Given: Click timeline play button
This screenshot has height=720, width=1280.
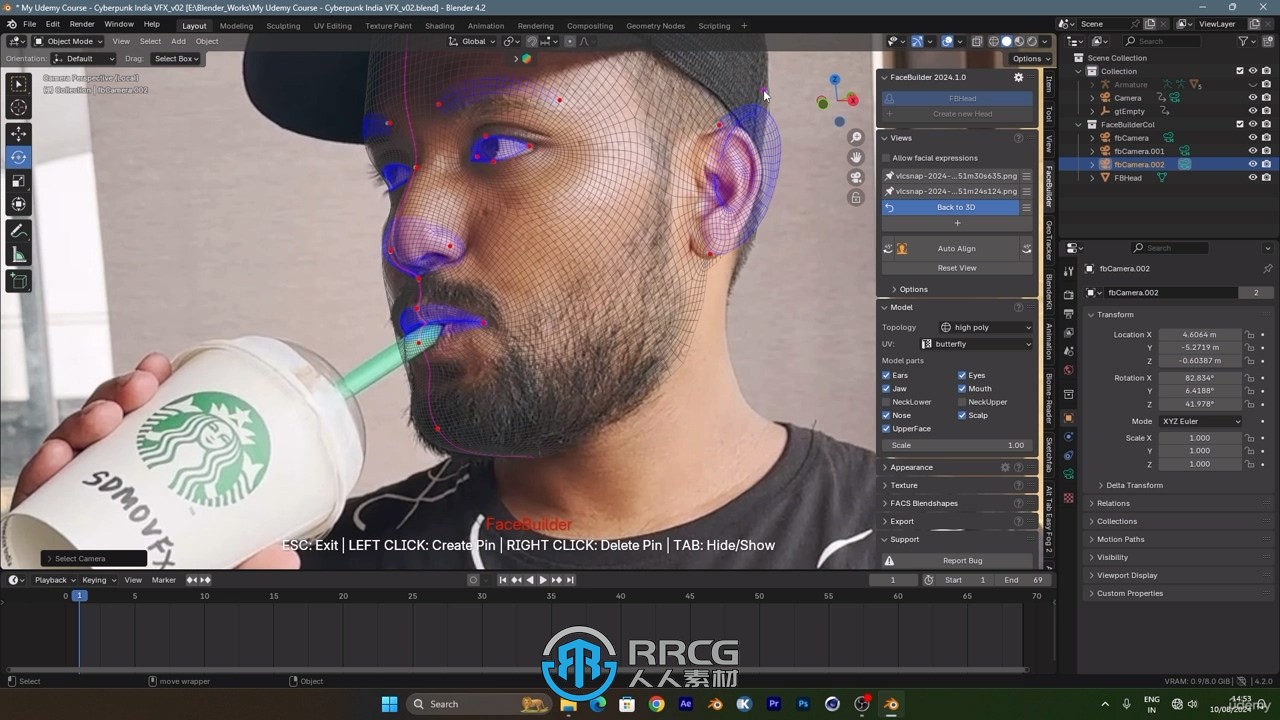Looking at the screenshot, I should tap(543, 580).
